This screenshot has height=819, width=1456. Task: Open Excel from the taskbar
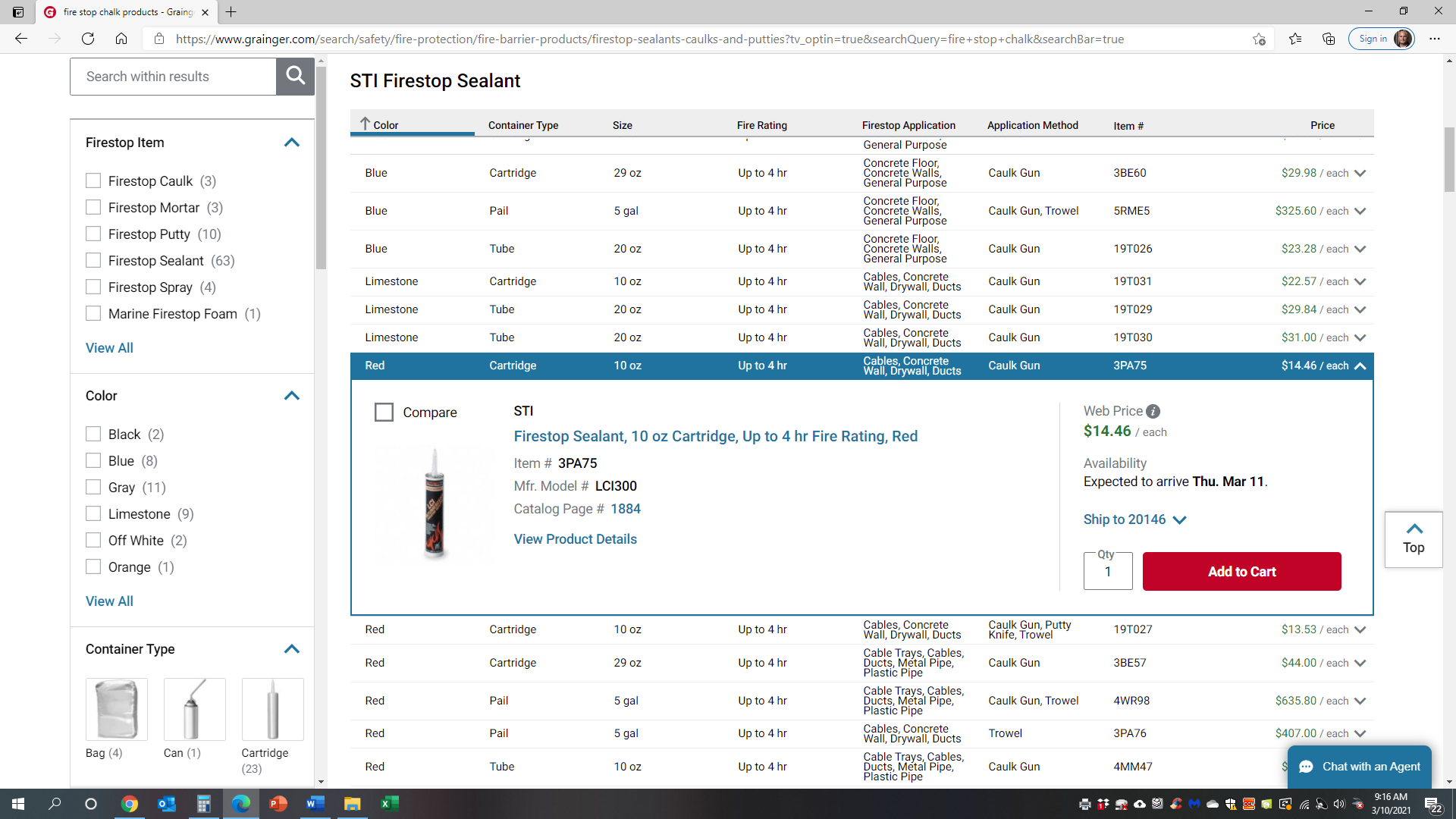coord(389,804)
